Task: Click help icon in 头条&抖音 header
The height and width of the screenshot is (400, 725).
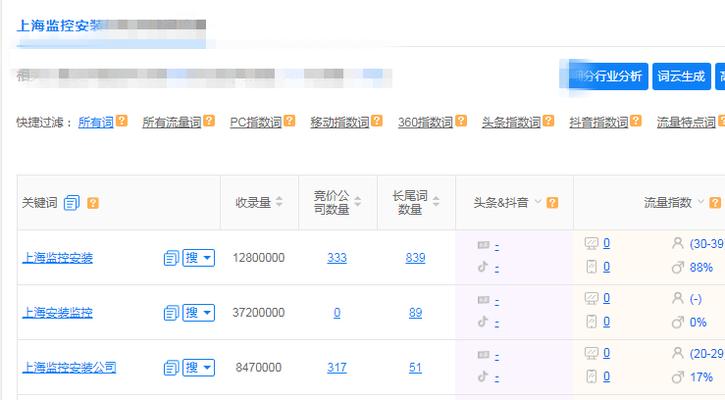Action: tap(552, 203)
